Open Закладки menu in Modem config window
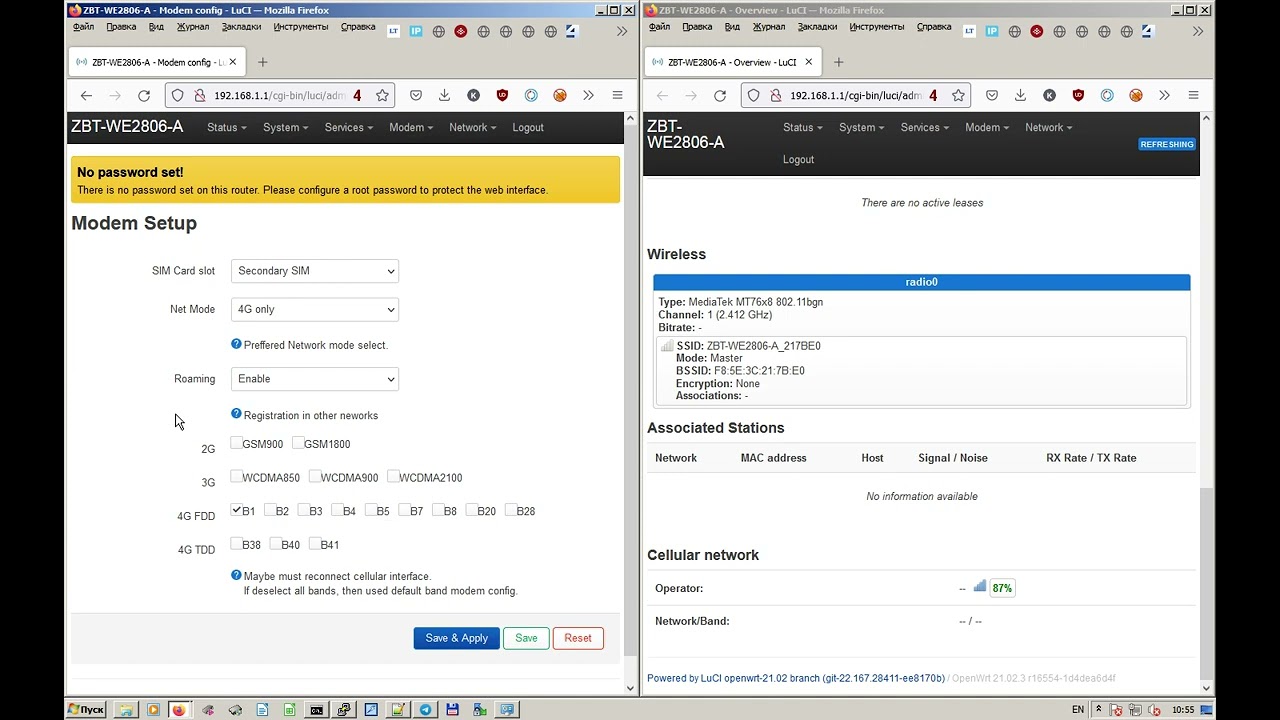This screenshot has height=720, width=1280. tap(241, 27)
